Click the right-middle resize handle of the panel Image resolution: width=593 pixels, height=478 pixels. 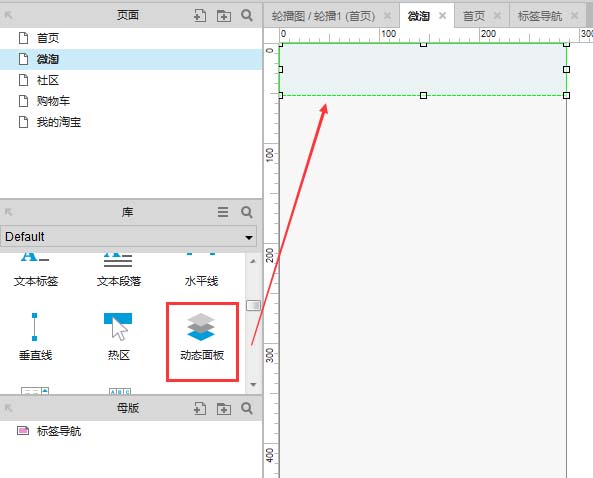(x=566, y=70)
